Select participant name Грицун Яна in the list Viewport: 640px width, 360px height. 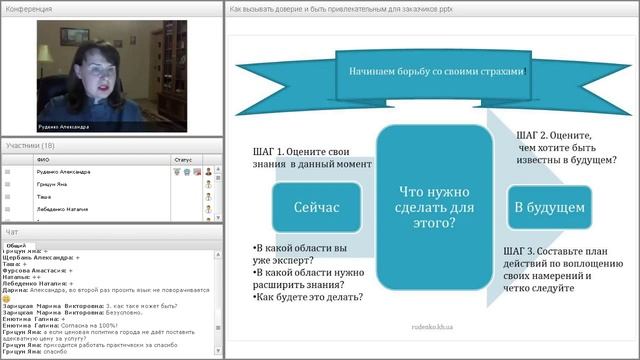[52, 184]
